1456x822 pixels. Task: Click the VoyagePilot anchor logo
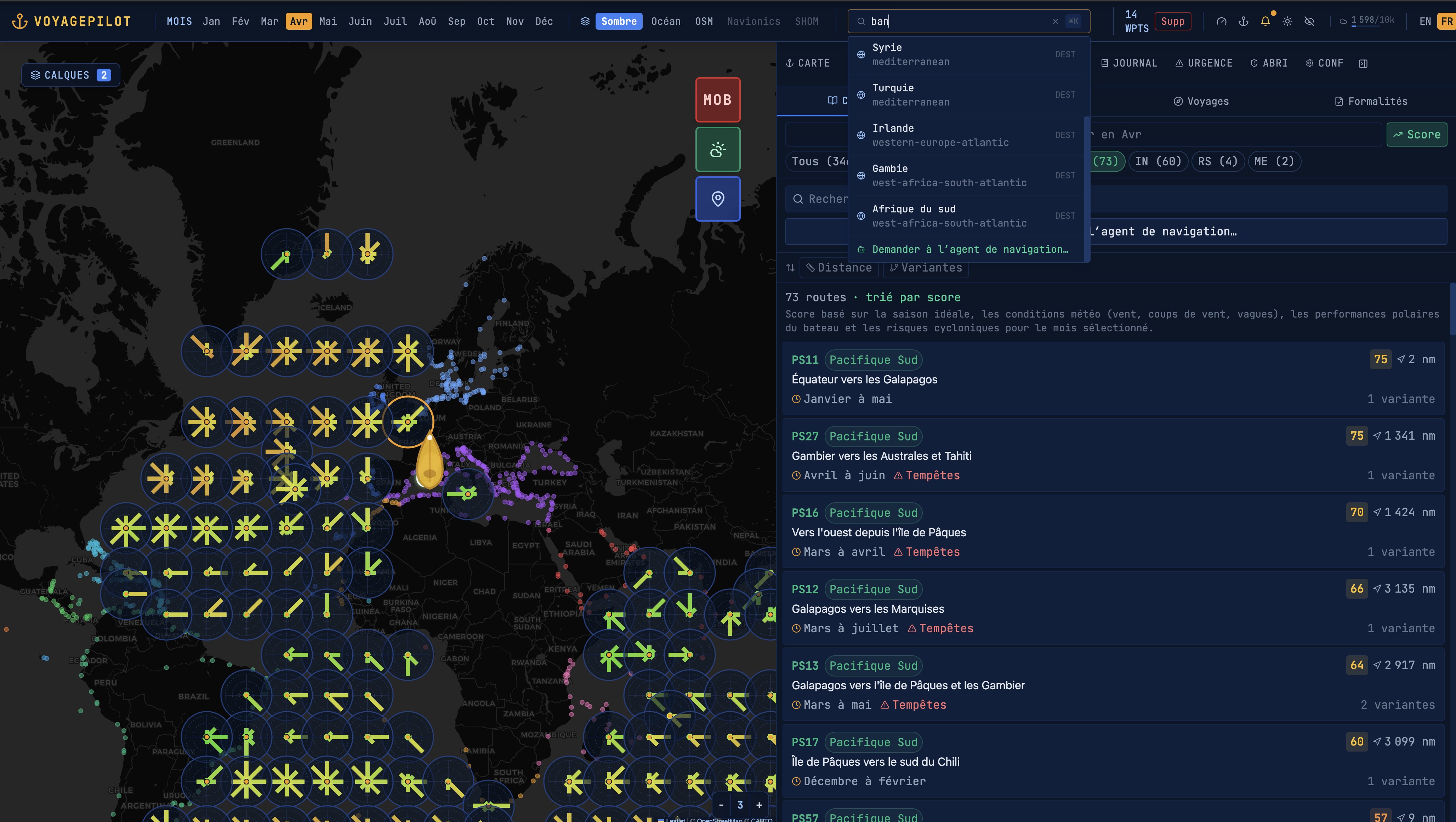(20, 22)
